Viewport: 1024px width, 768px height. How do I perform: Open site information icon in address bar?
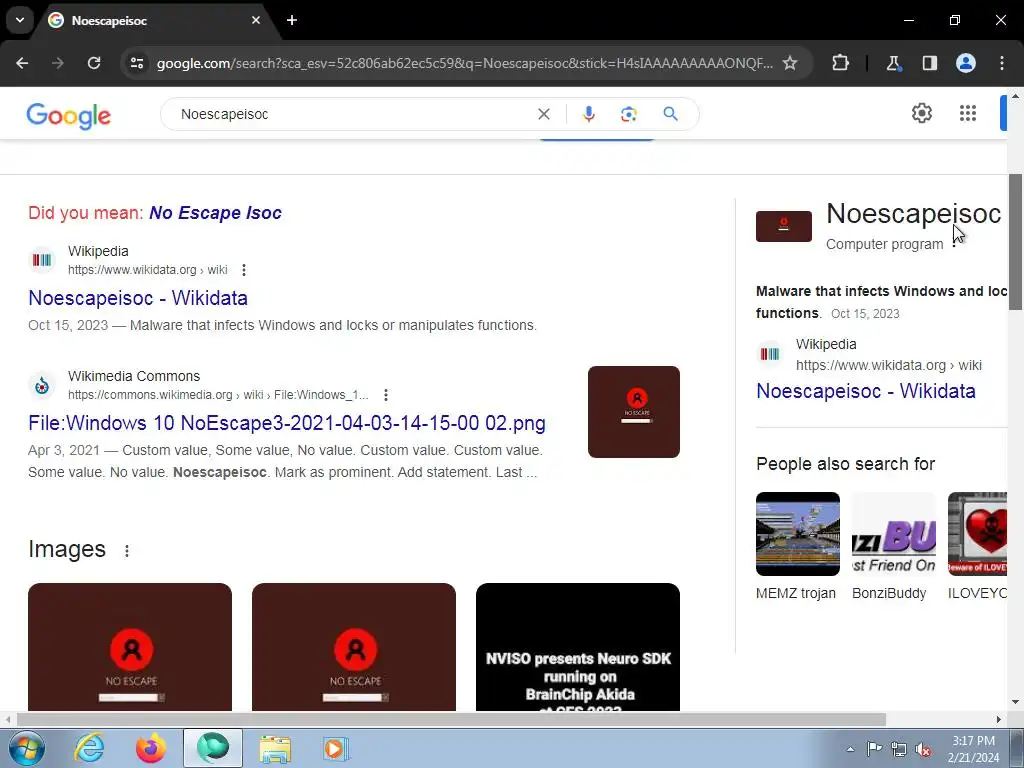(137, 63)
